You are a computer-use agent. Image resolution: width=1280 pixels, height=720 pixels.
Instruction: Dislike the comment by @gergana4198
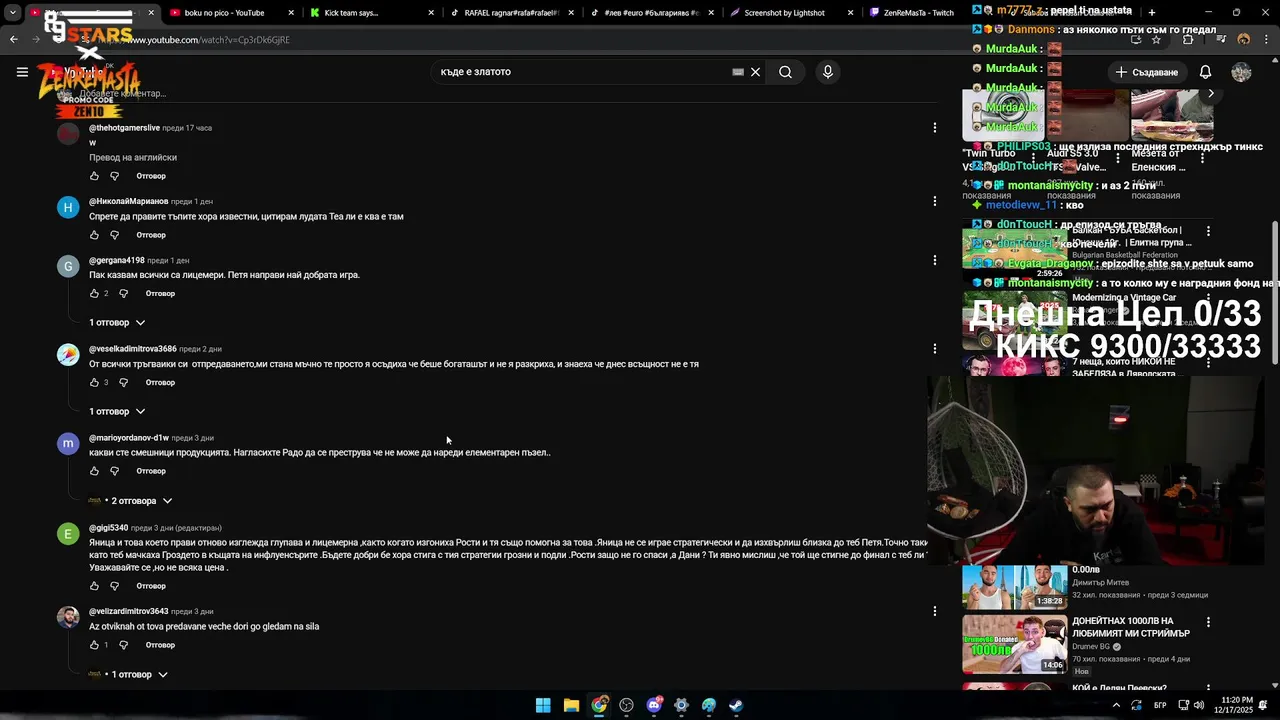click(123, 294)
